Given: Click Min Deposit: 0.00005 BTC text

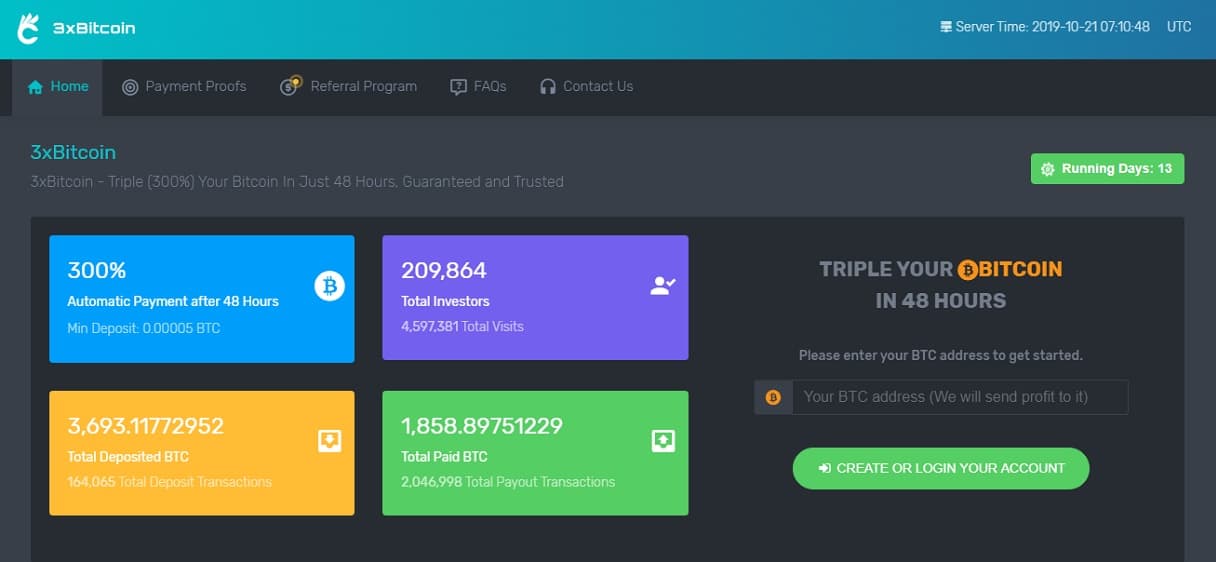Looking at the screenshot, I should pos(144,328).
